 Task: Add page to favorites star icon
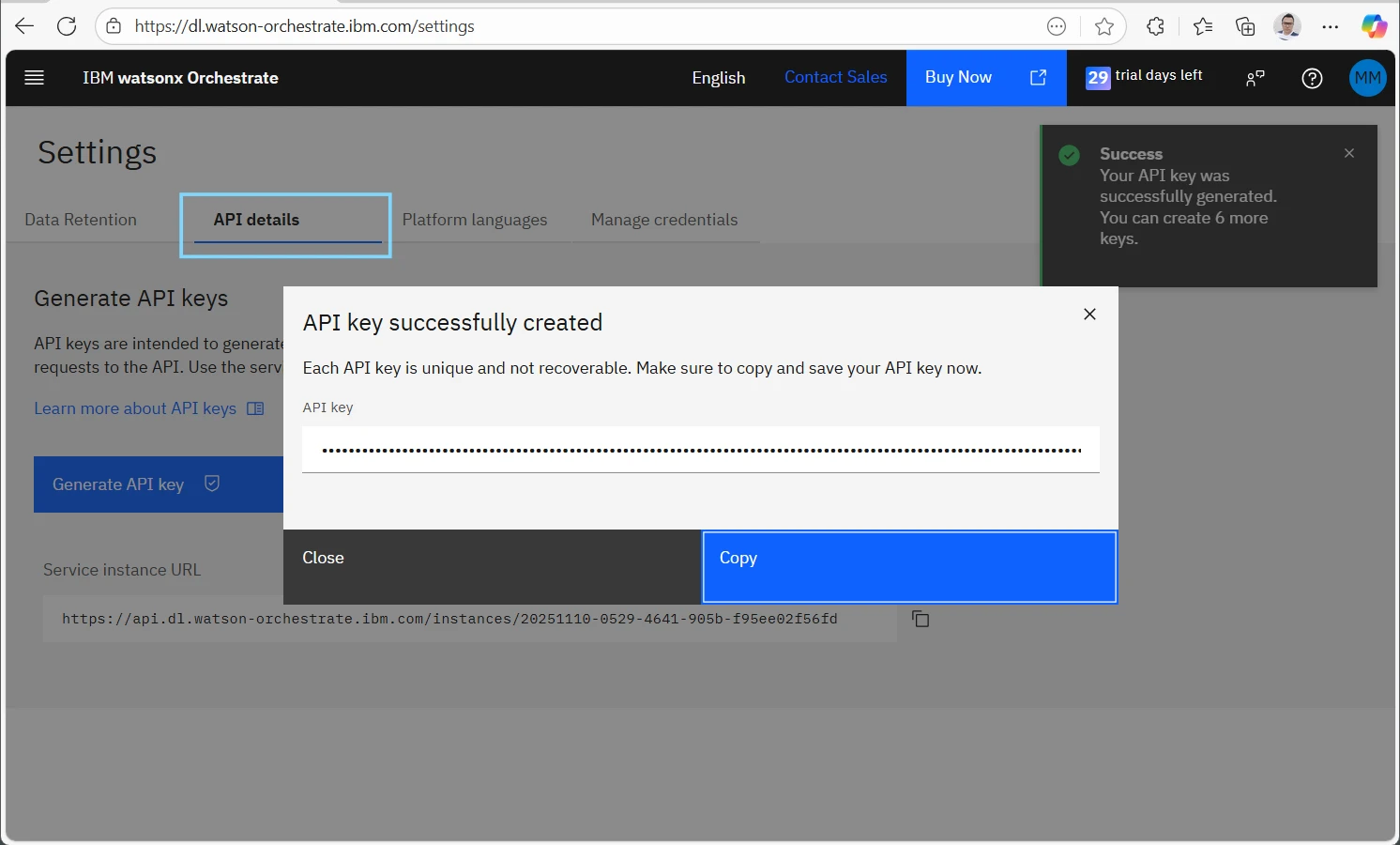(x=1104, y=26)
